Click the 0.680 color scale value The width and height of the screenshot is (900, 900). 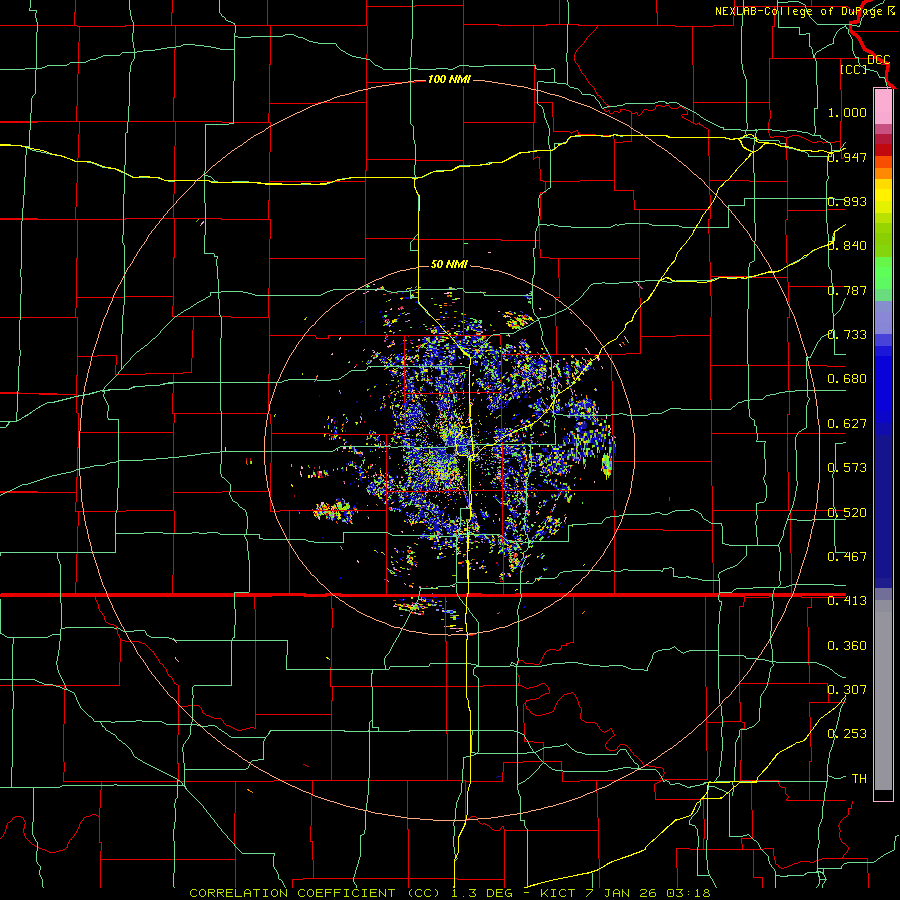[847, 379]
